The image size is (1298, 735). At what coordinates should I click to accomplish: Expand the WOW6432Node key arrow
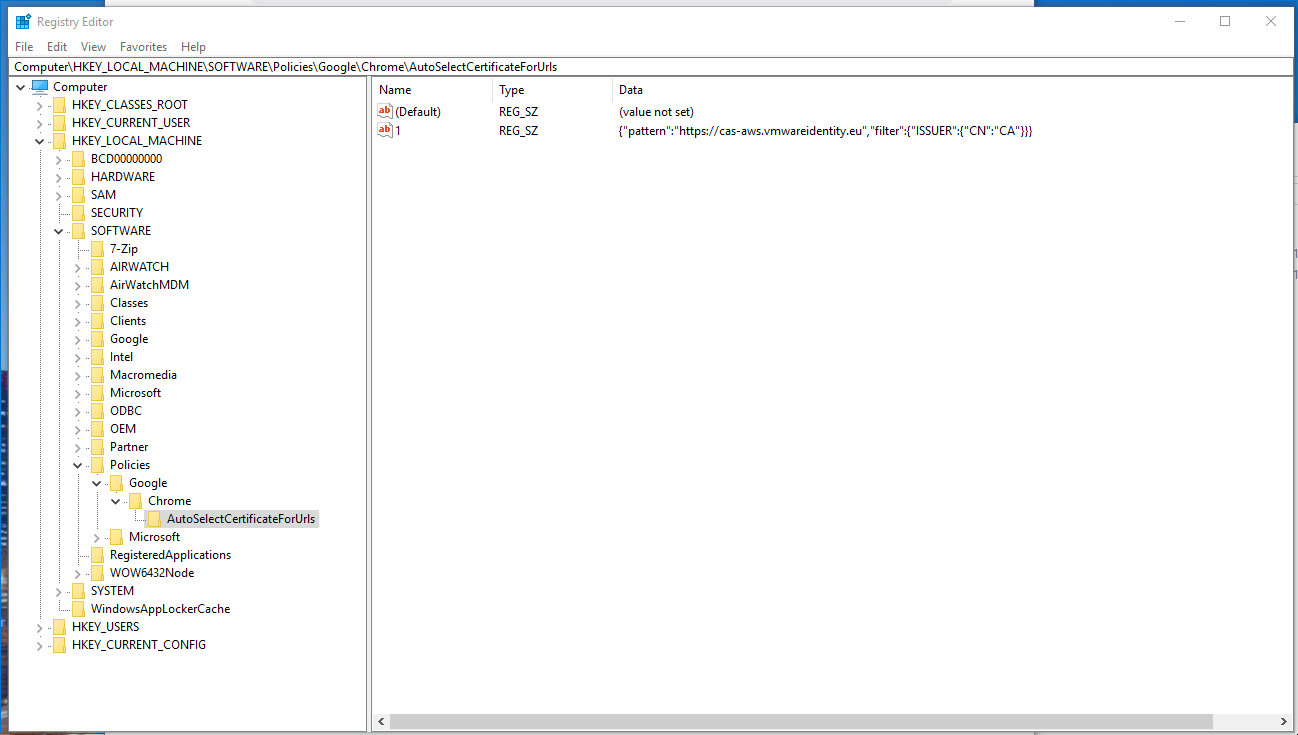(77, 573)
